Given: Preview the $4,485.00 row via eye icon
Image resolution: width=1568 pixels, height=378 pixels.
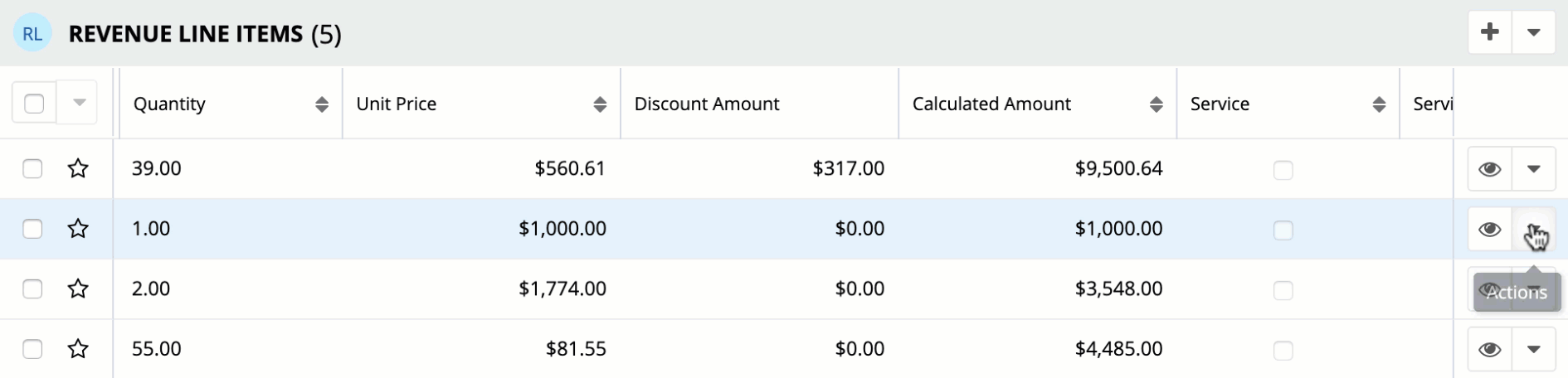Looking at the screenshot, I should (1489, 349).
